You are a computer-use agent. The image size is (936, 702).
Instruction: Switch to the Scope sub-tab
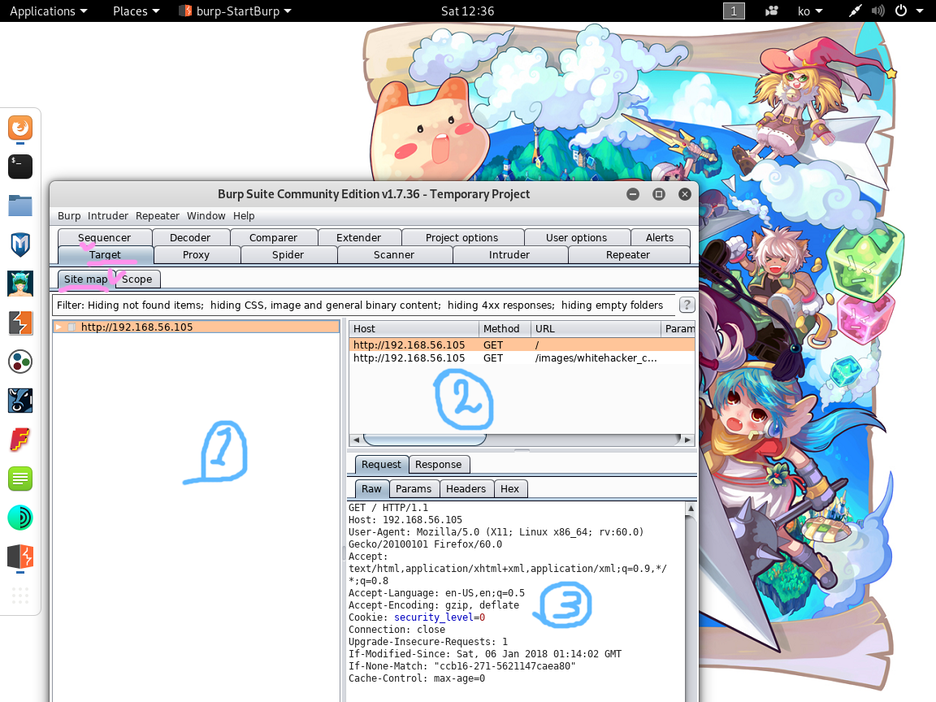point(137,279)
